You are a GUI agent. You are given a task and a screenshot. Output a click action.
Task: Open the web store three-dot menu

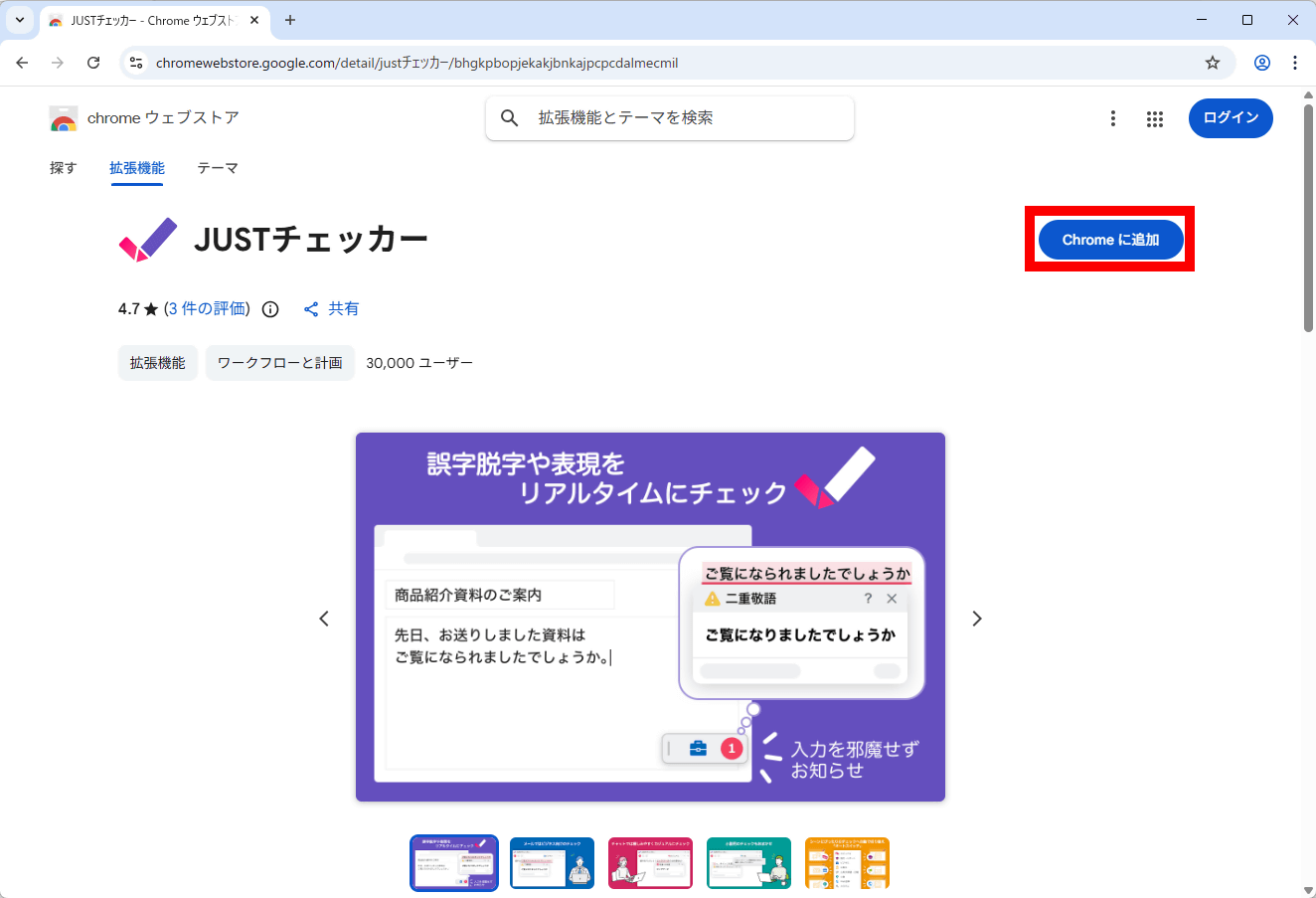pos(1112,119)
